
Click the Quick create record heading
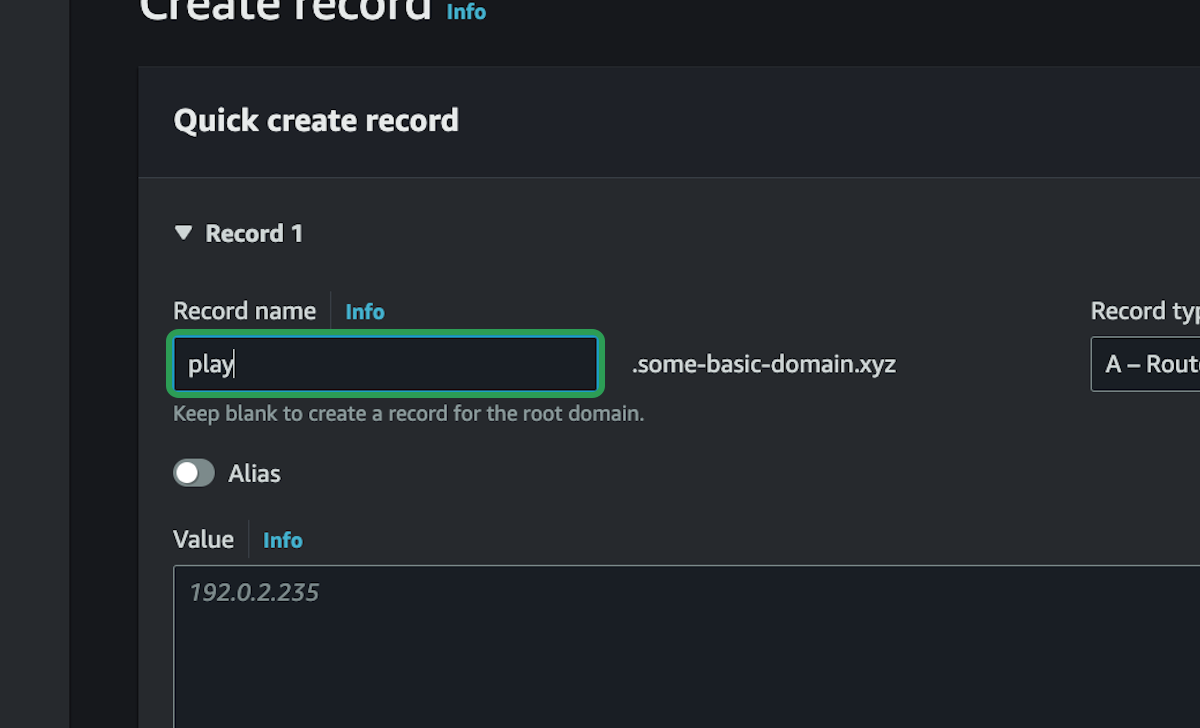tap(316, 120)
